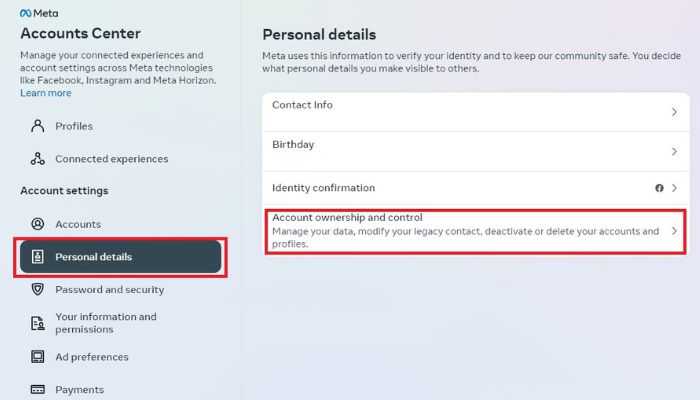Click the Facebook icon beside Identity confirmation
Viewport: 700px width, 400px height.
659,188
